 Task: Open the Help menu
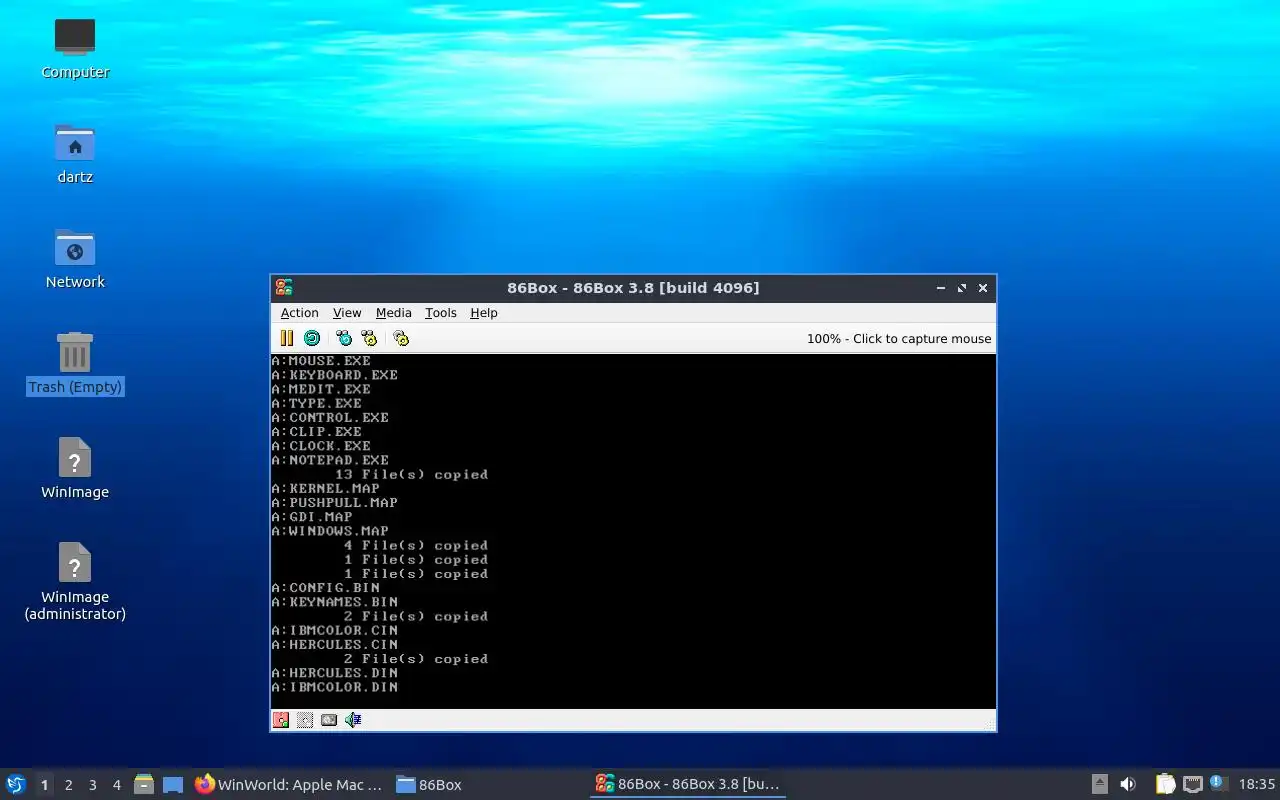click(x=483, y=313)
